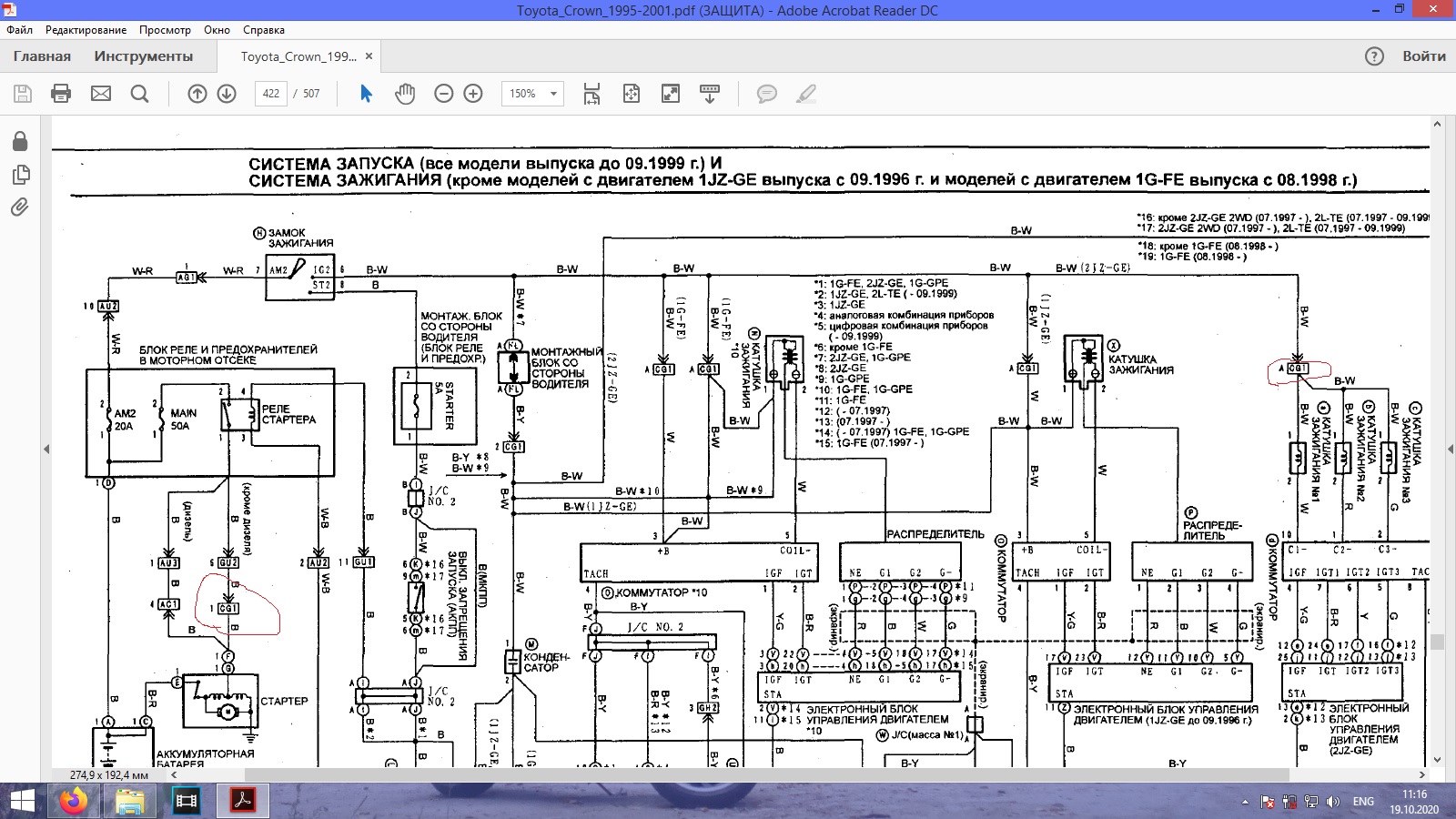Click the page number field 422

point(270,93)
